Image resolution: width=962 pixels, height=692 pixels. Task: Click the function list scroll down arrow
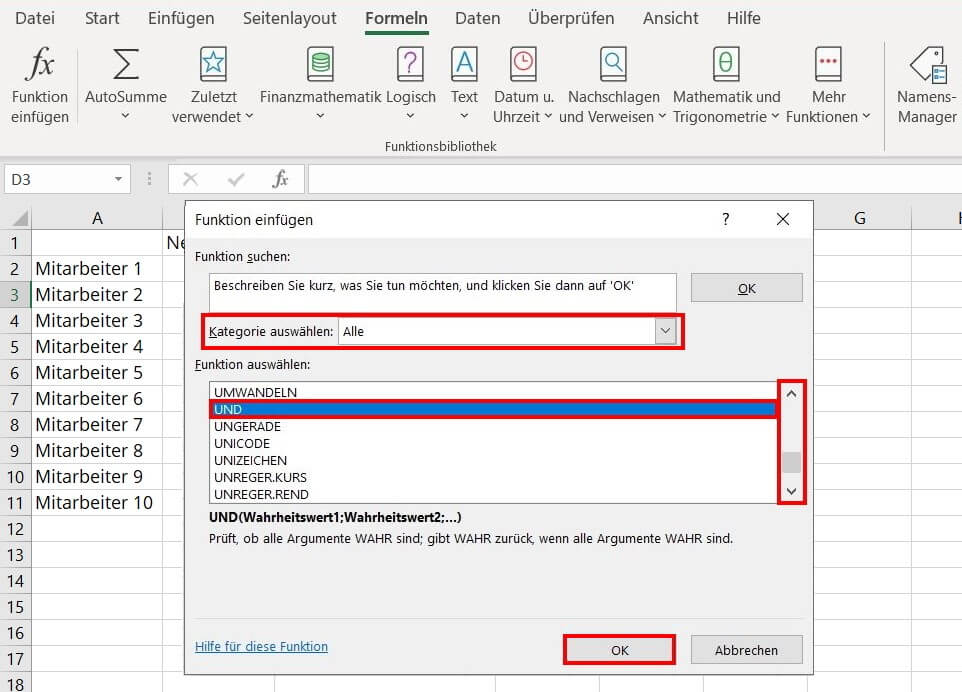click(x=791, y=491)
